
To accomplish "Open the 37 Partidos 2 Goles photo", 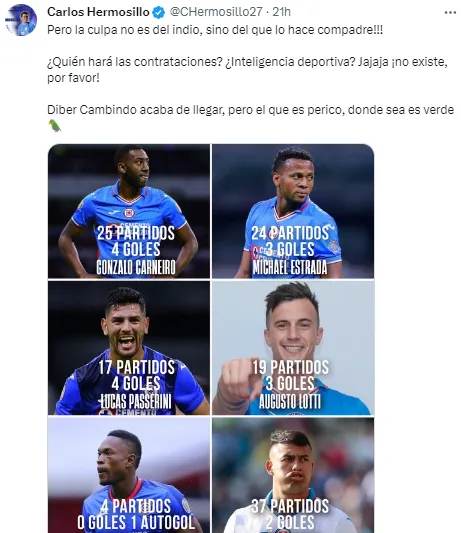I will (293, 475).
